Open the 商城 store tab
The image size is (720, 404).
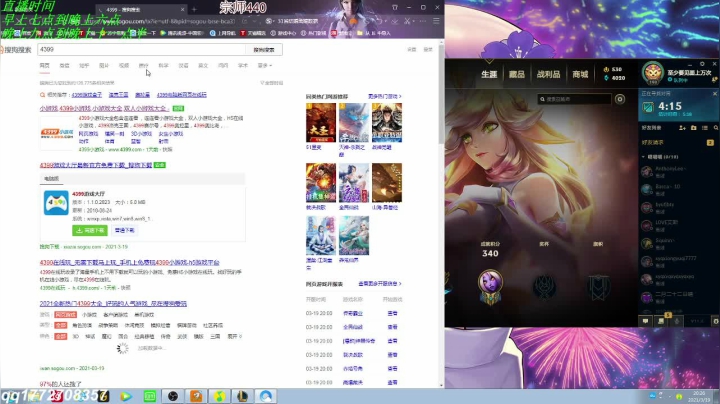click(x=580, y=74)
